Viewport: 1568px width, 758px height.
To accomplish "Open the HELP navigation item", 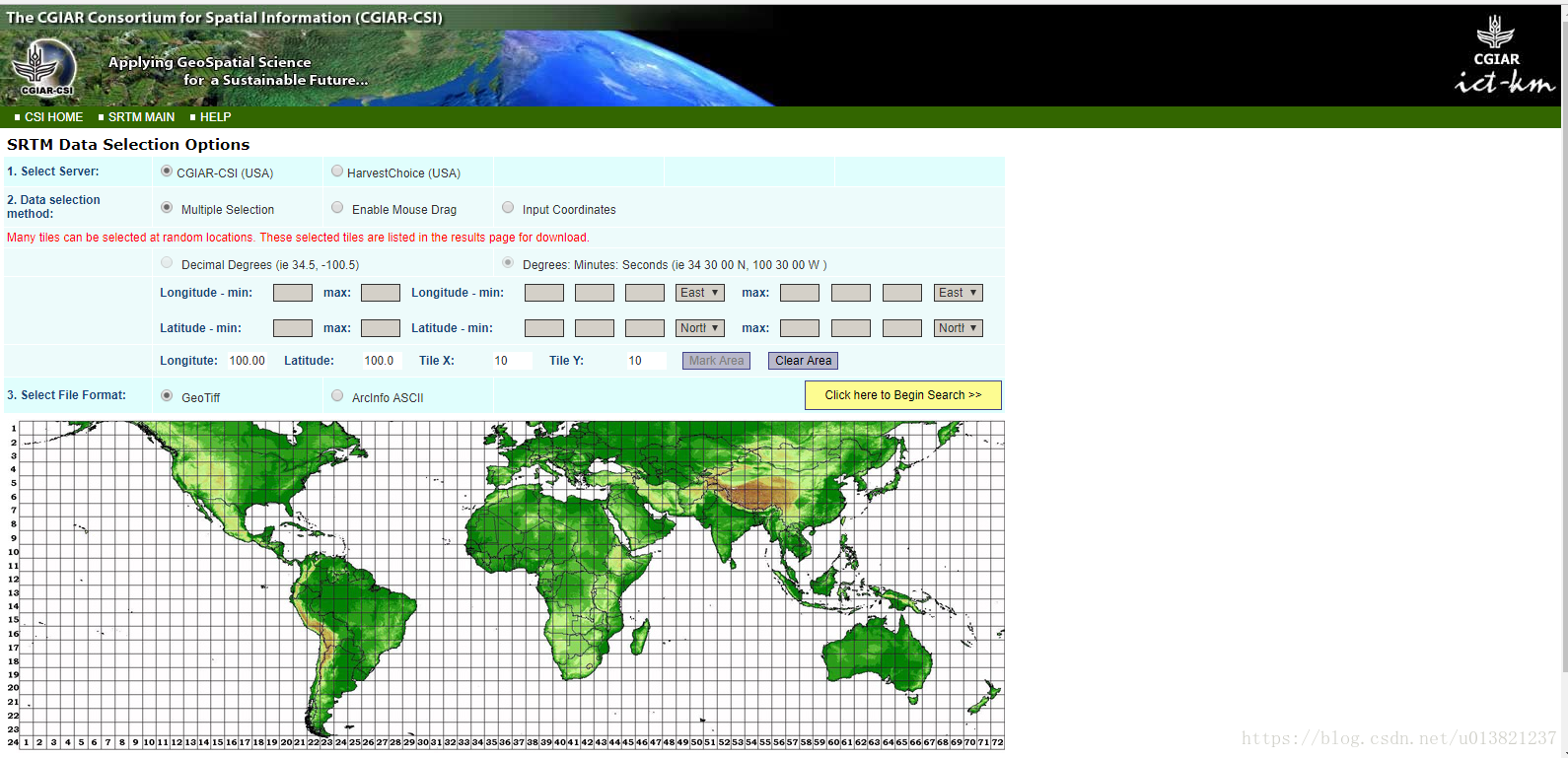I will point(215,117).
